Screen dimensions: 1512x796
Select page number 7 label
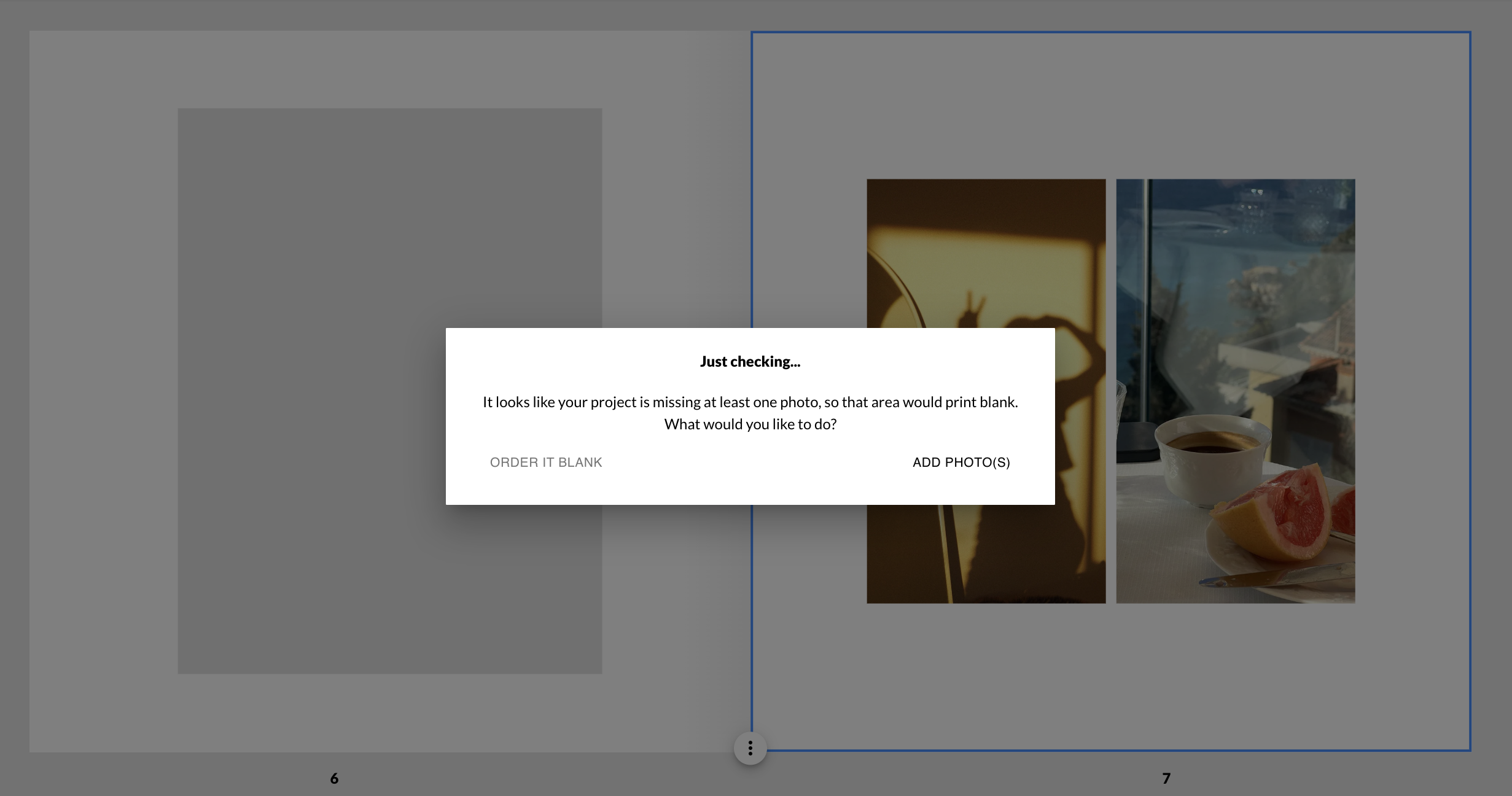click(1164, 777)
